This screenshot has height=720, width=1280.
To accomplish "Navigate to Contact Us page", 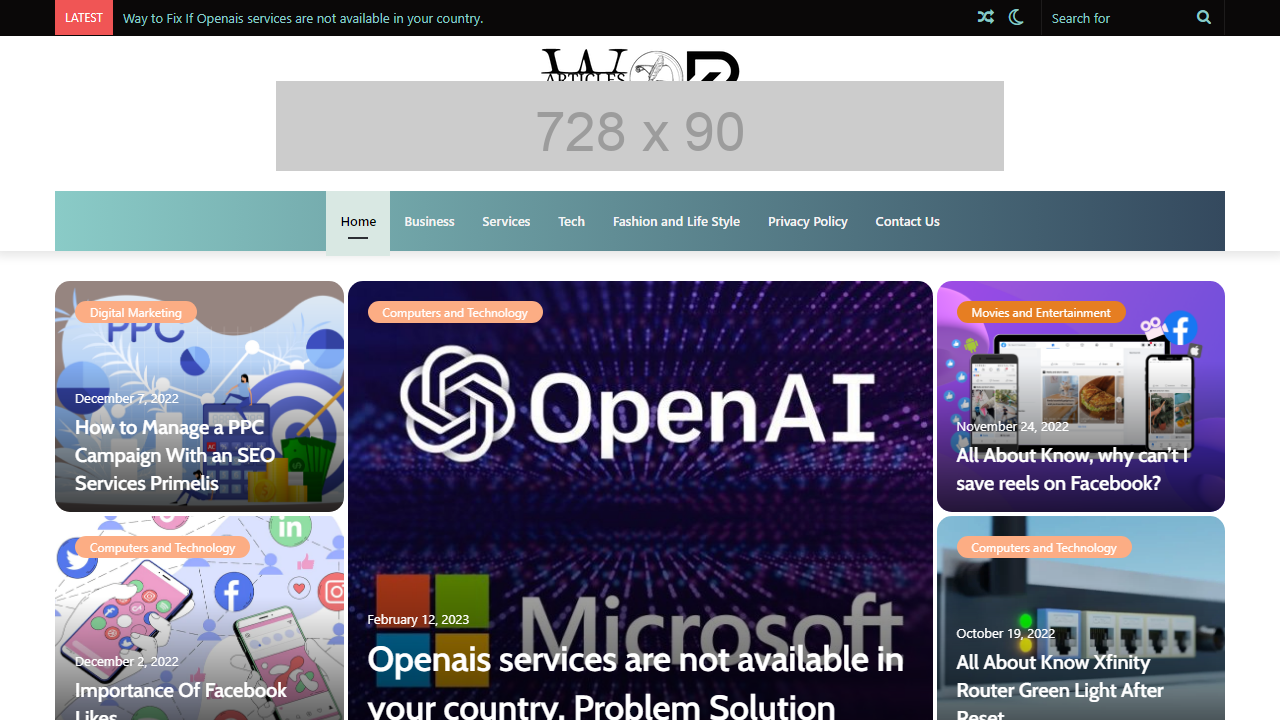I will coord(907,222).
